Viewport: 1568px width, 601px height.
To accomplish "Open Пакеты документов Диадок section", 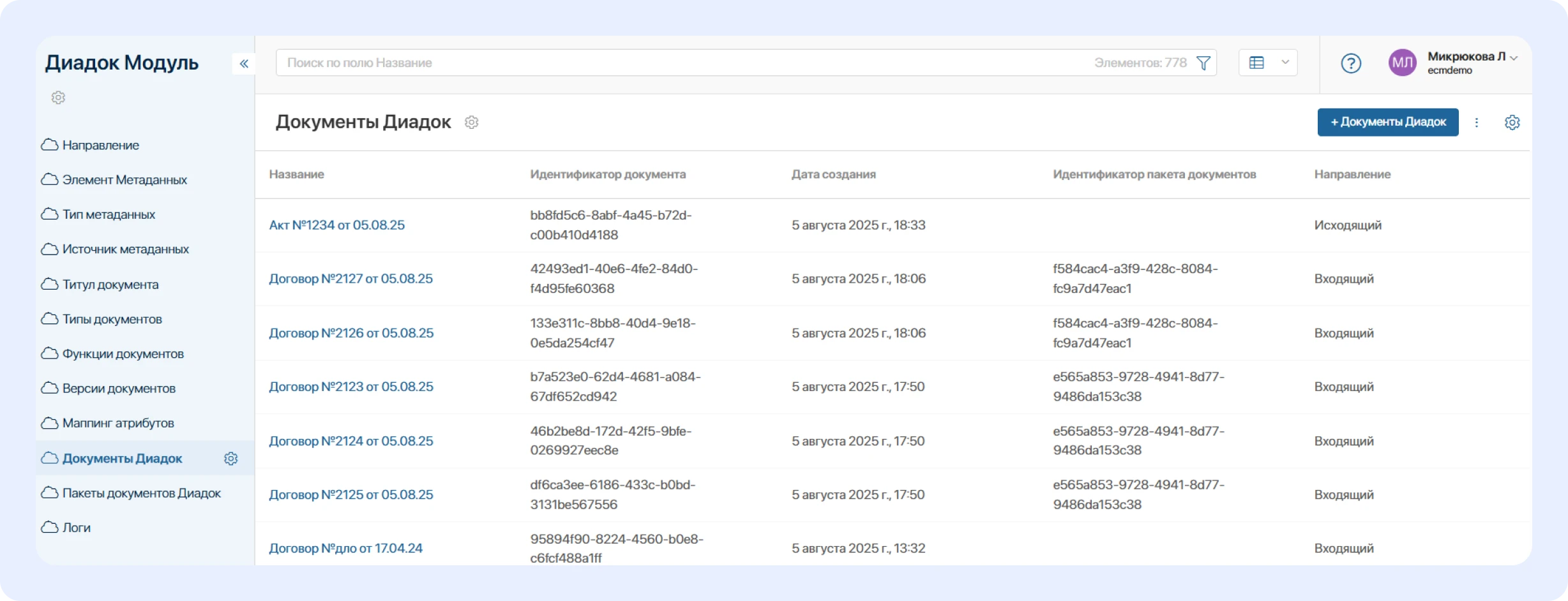I will 141,493.
